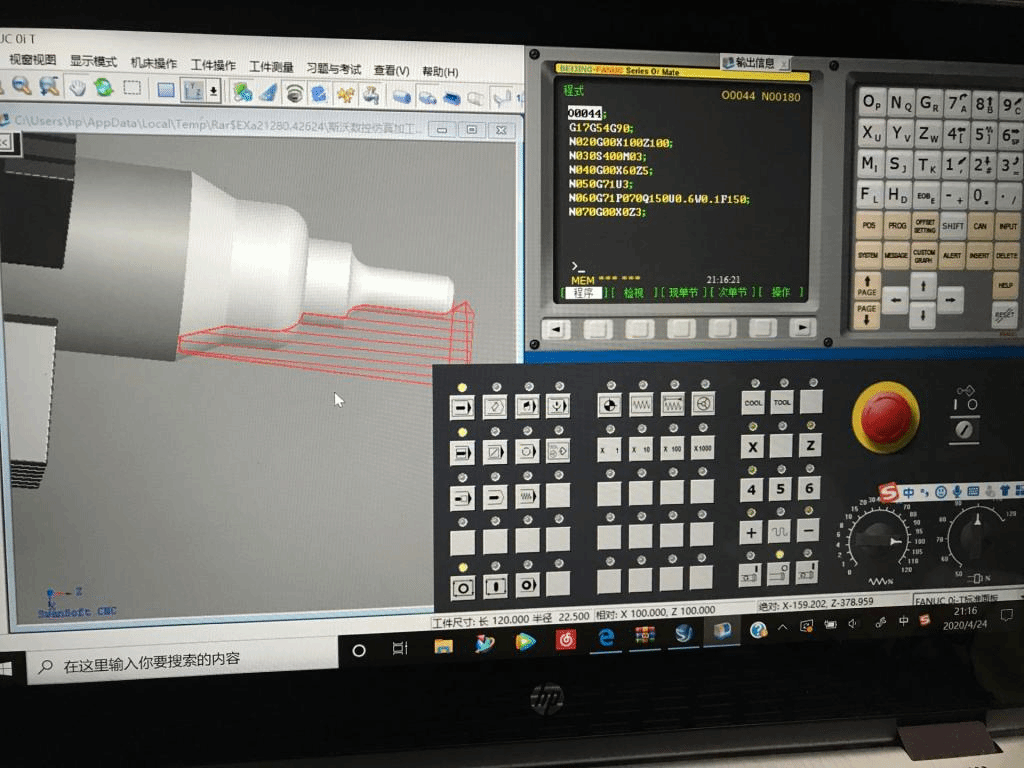Select the 程序 softkey label on CNC screen
This screenshot has height=768, width=1024.
(583, 293)
